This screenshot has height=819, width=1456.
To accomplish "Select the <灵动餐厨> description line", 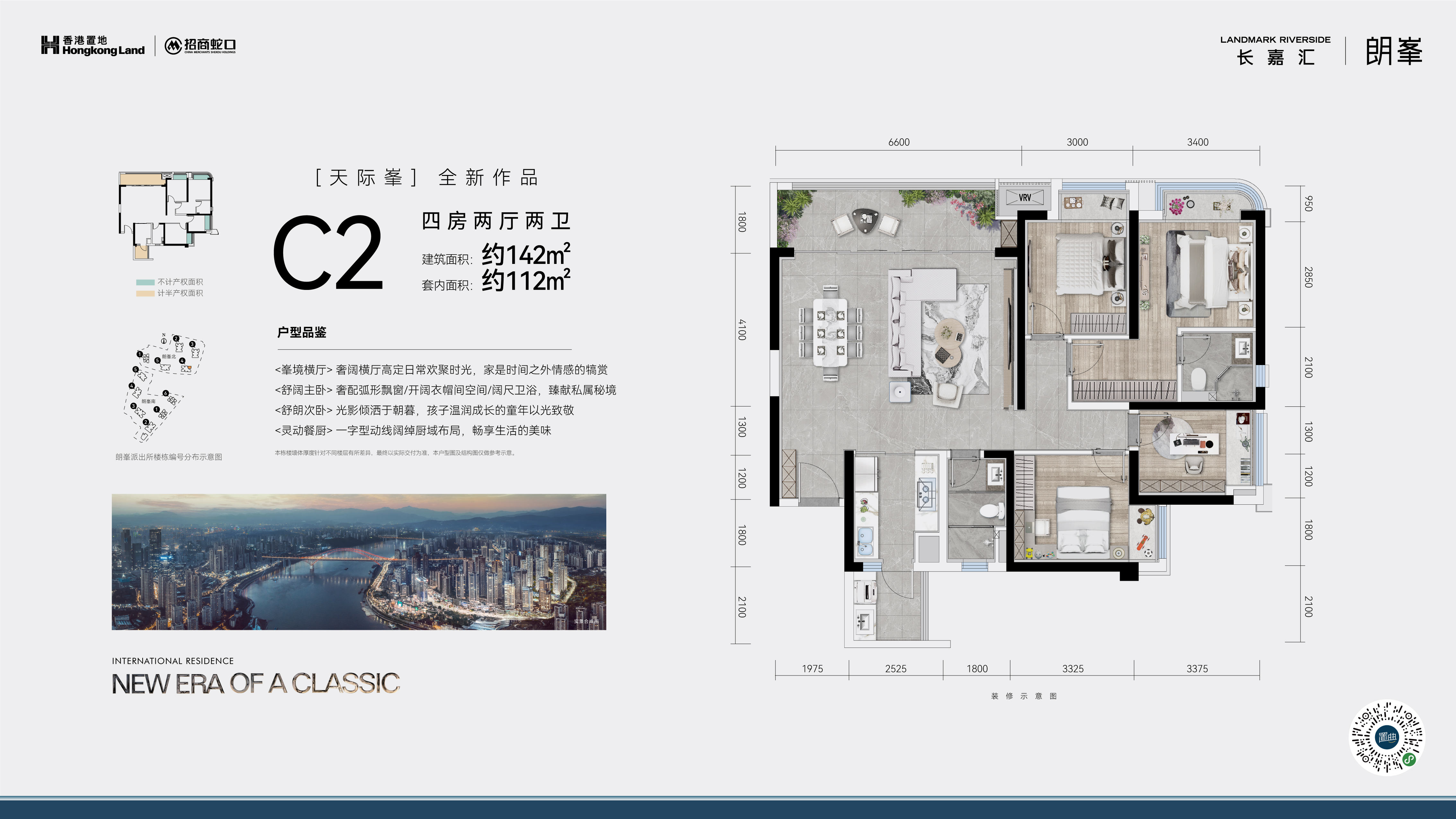I will [x=413, y=431].
